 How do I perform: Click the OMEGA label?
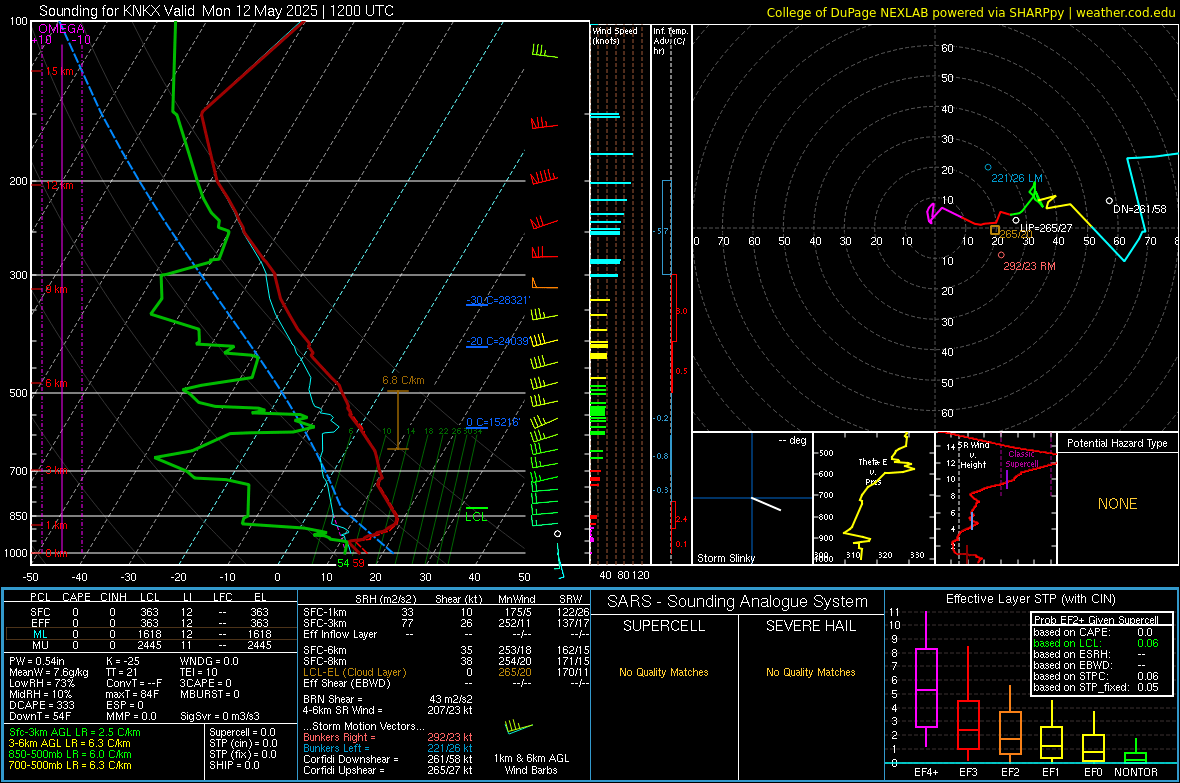pyautogui.click(x=62, y=29)
